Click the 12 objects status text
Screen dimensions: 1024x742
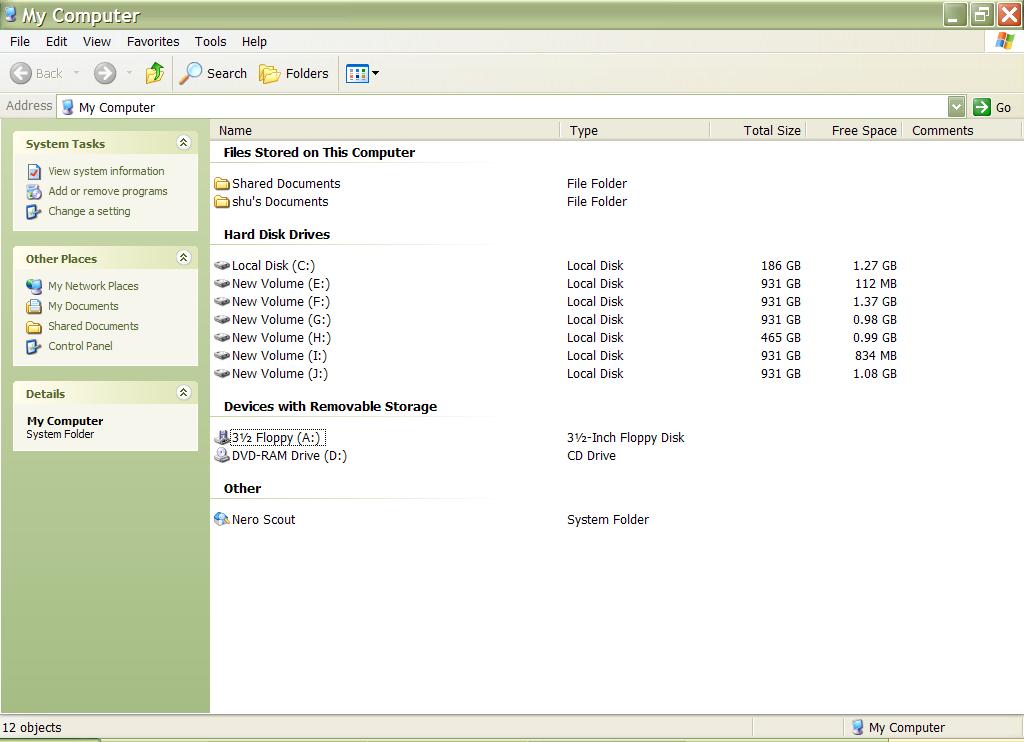click(32, 728)
